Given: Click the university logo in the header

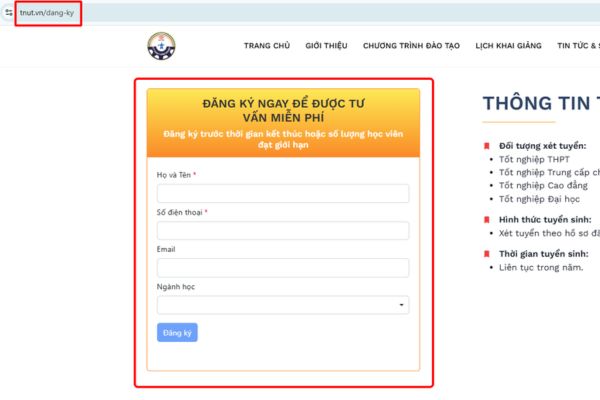Looking at the screenshot, I should pyautogui.click(x=160, y=46).
